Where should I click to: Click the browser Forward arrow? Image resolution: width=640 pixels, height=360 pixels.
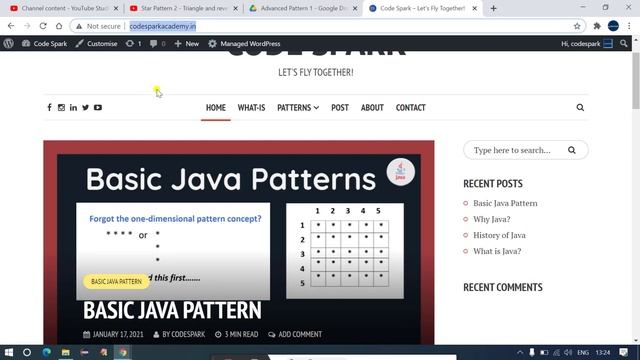click(x=27, y=26)
